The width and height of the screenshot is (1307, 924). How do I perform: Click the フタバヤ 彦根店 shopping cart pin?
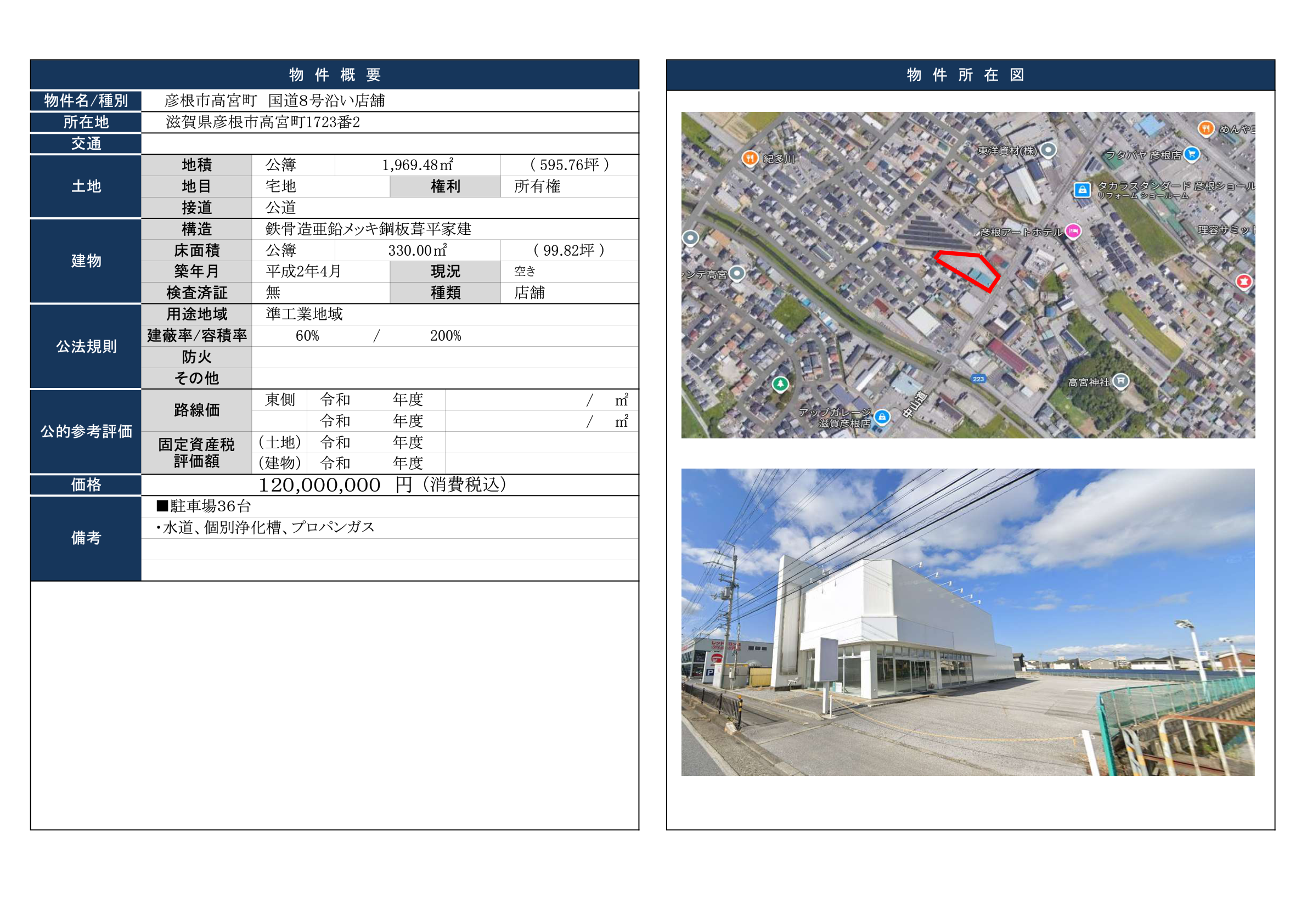point(1191,154)
